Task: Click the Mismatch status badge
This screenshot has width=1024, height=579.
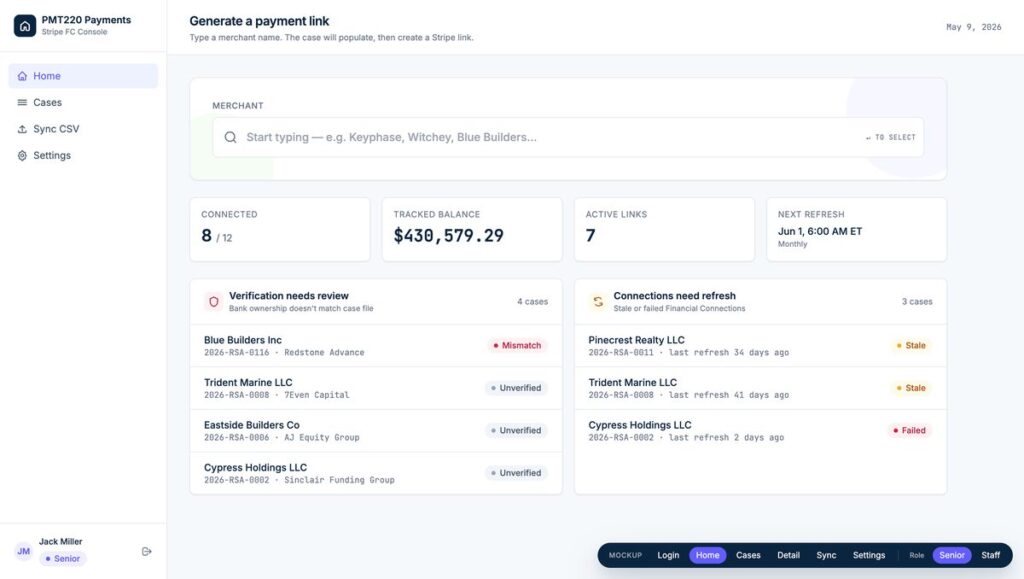Action: (x=517, y=345)
